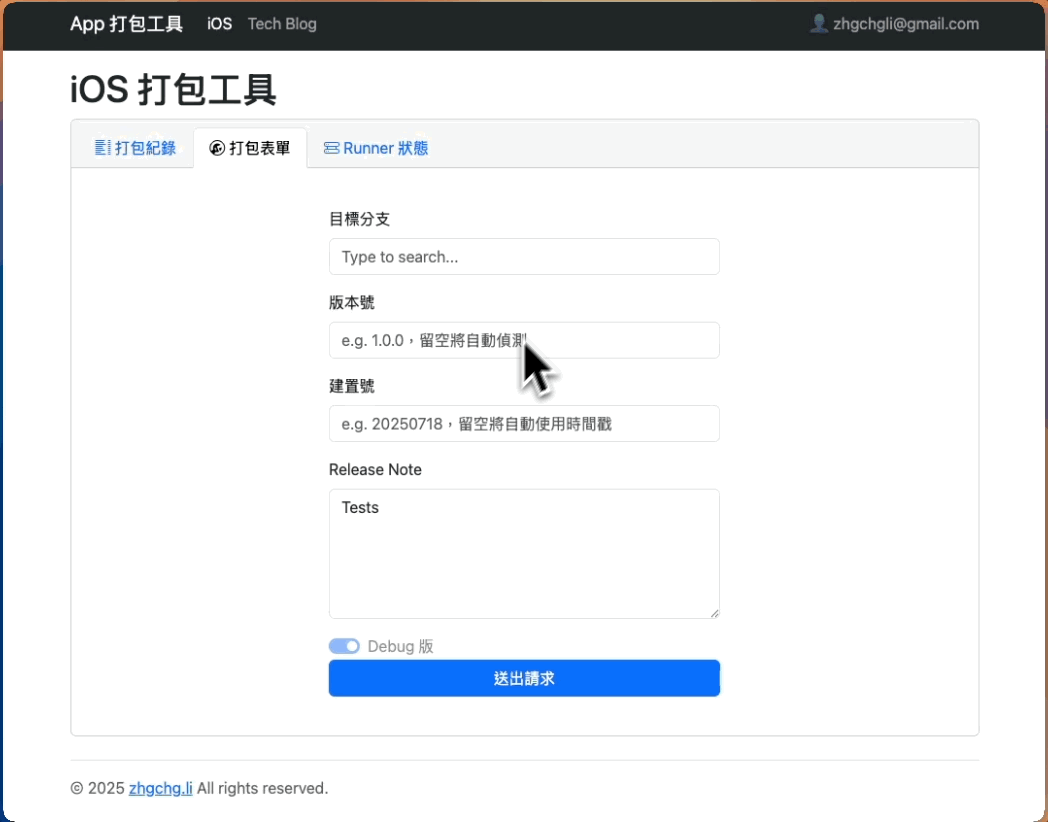The image size is (1048, 822).
Task: Click the App 打包工具 brand link
Action: point(126,24)
